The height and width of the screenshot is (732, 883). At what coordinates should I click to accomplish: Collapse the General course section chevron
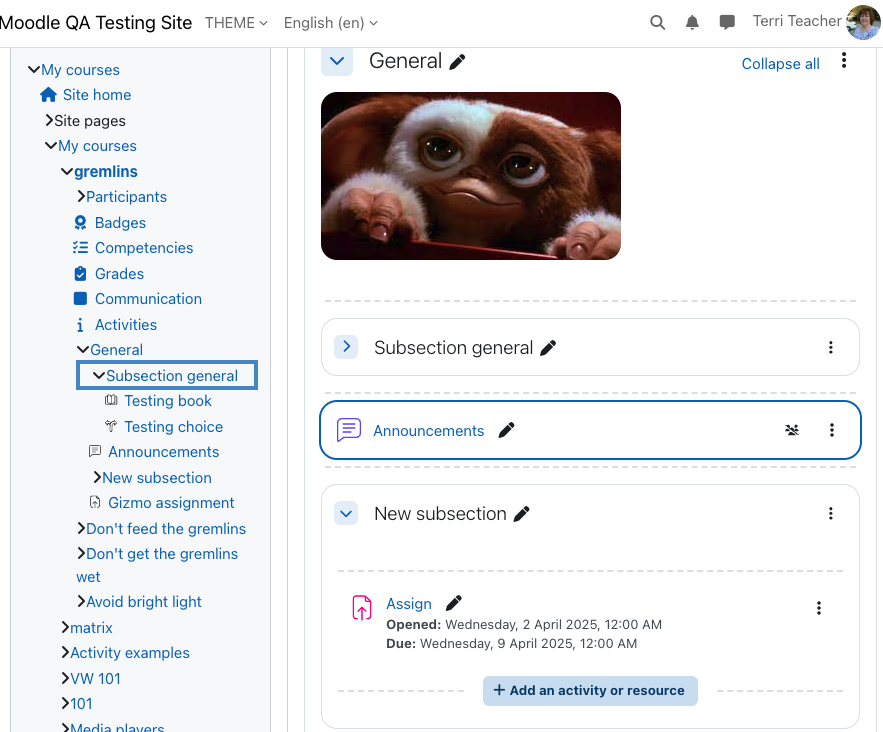(337, 61)
